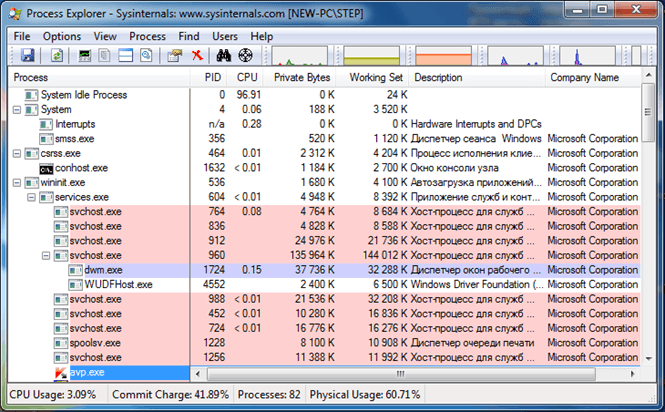Sort by Working Set column header
The height and width of the screenshot is (412, 665).
[372, 78]
